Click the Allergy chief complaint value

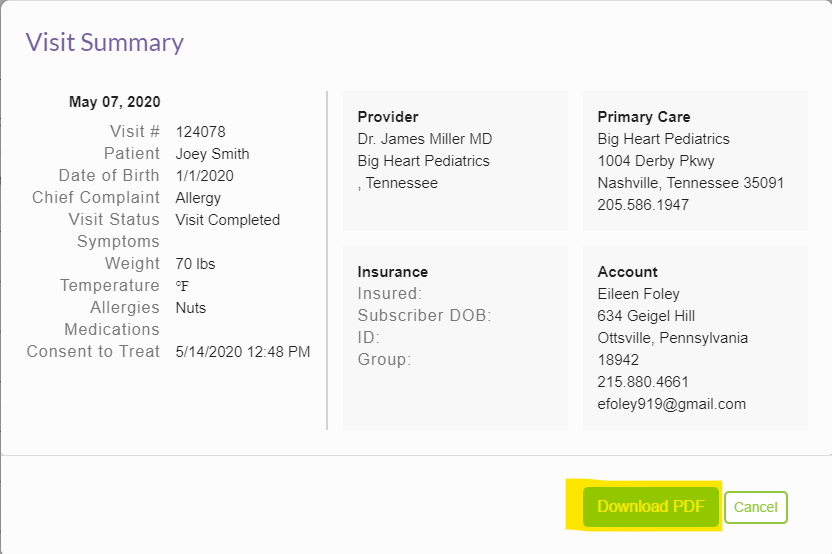198,198
